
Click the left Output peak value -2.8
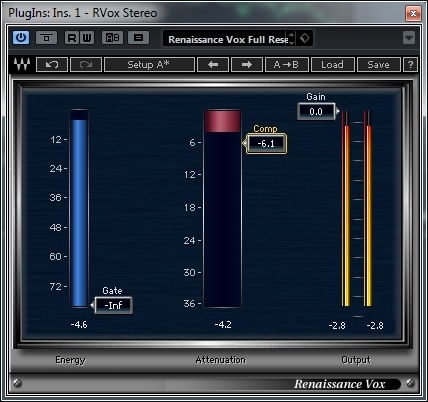pos(337,325)
